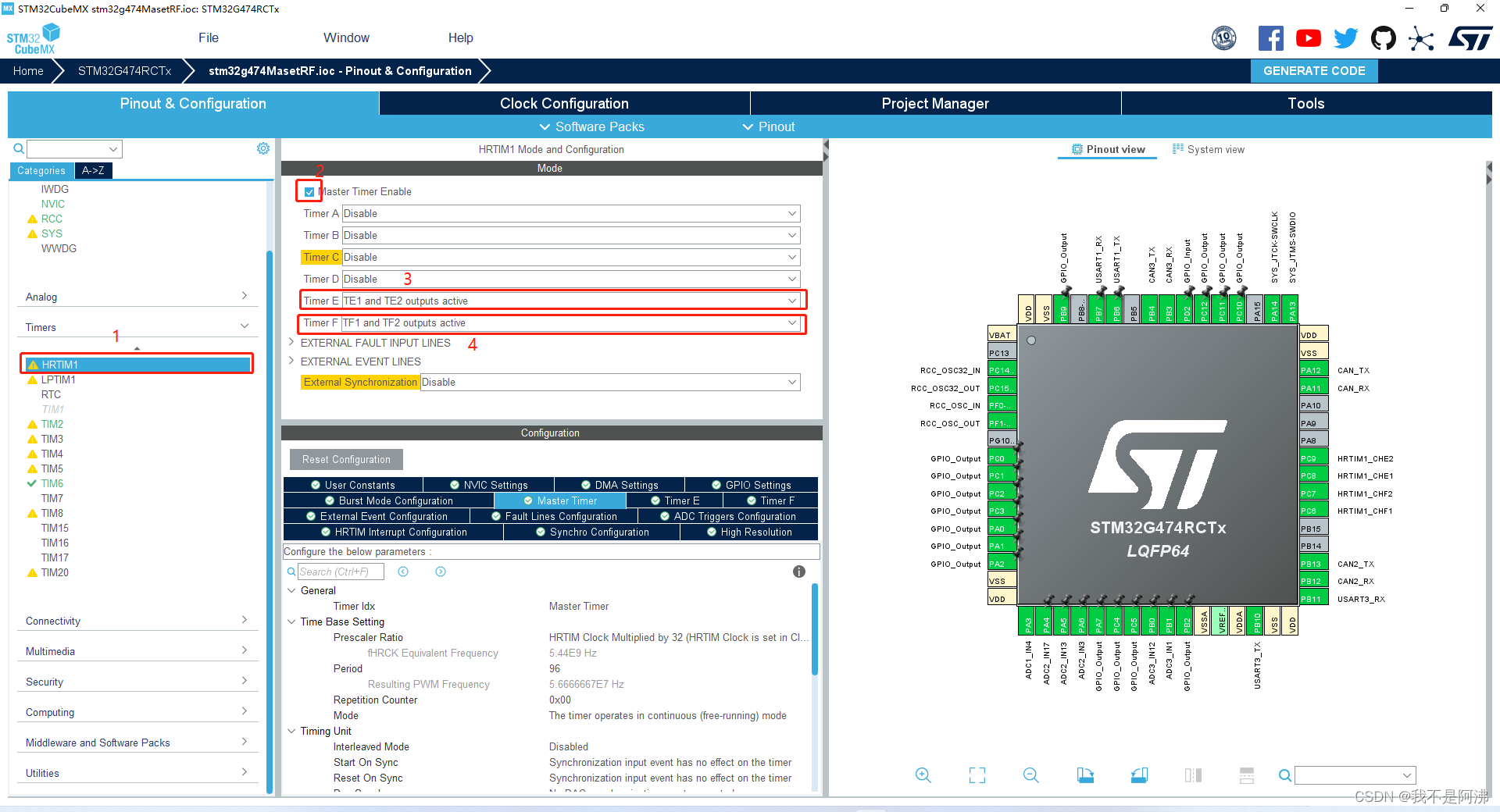Click the Reset Configuration button
The height and width of the screenshot is (812, 1500).
click(x=346, y=459)
